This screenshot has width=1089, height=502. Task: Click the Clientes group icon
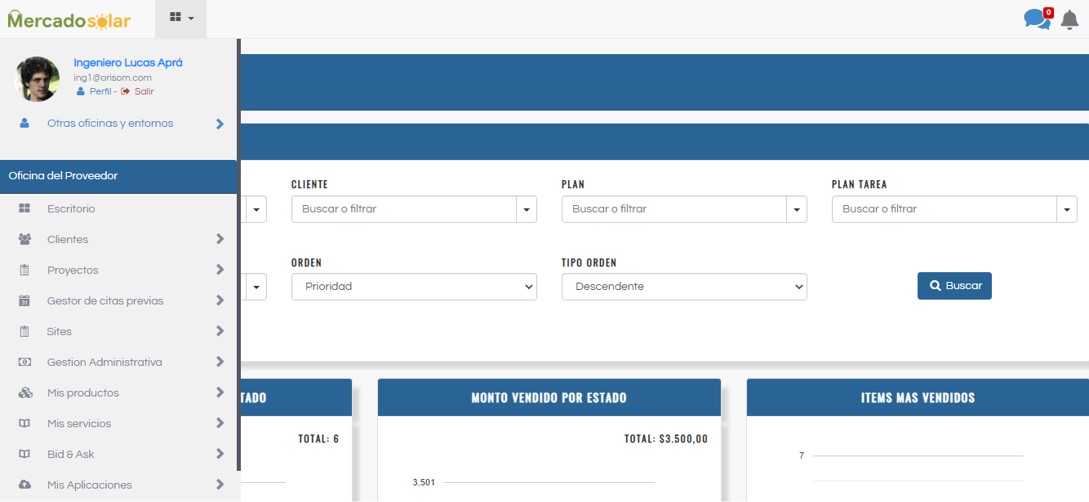pos(25,240)
